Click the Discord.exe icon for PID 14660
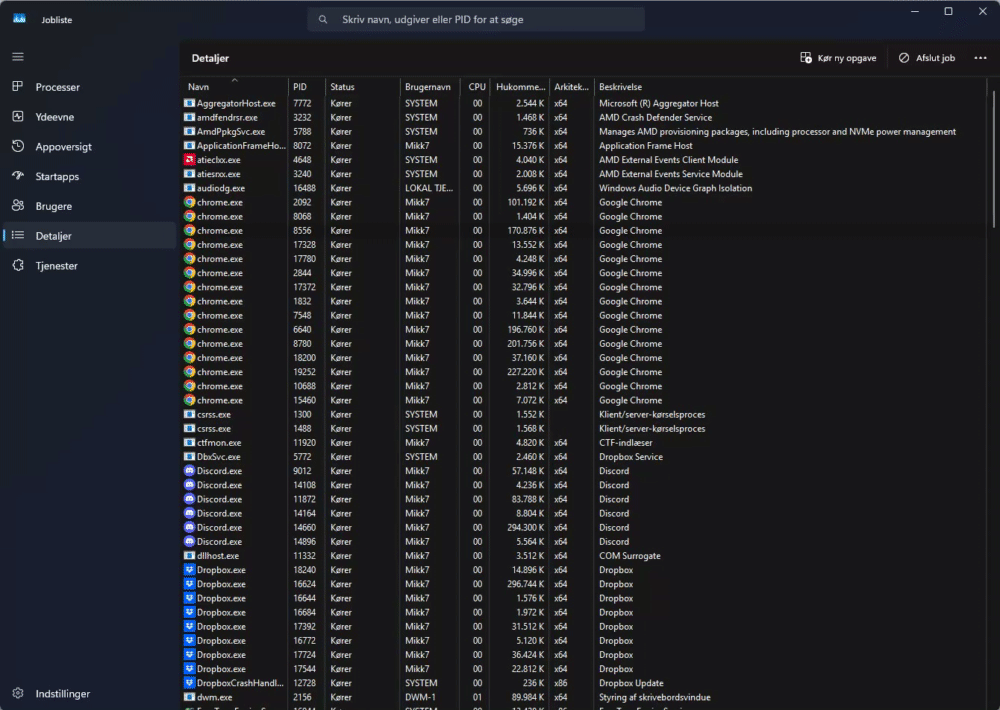Viewport: 1000px width, 710px height. [189, 528]
